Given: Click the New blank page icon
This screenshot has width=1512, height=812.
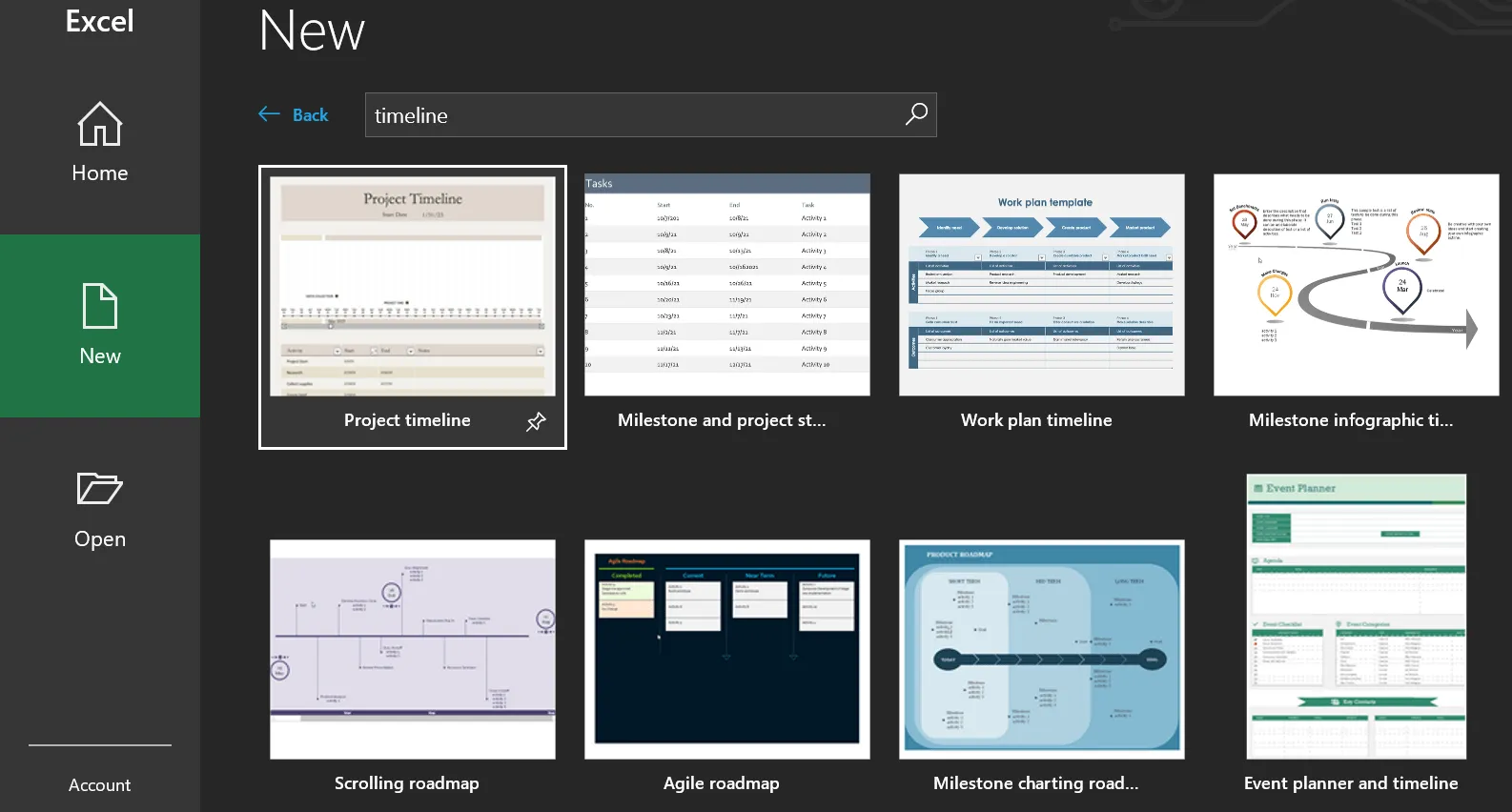Looking at the screenshot, I should point(100,306).
